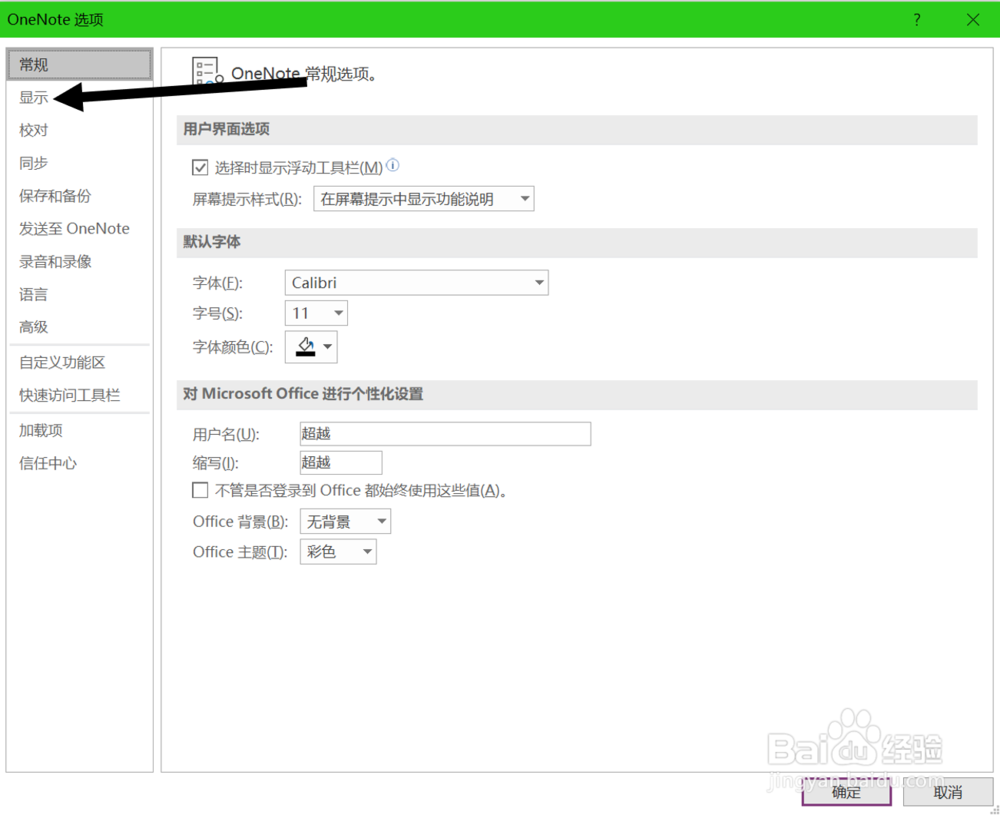
Task: Switch to the 显示 category
Action: pyautogui.click(x=80, y=98)
